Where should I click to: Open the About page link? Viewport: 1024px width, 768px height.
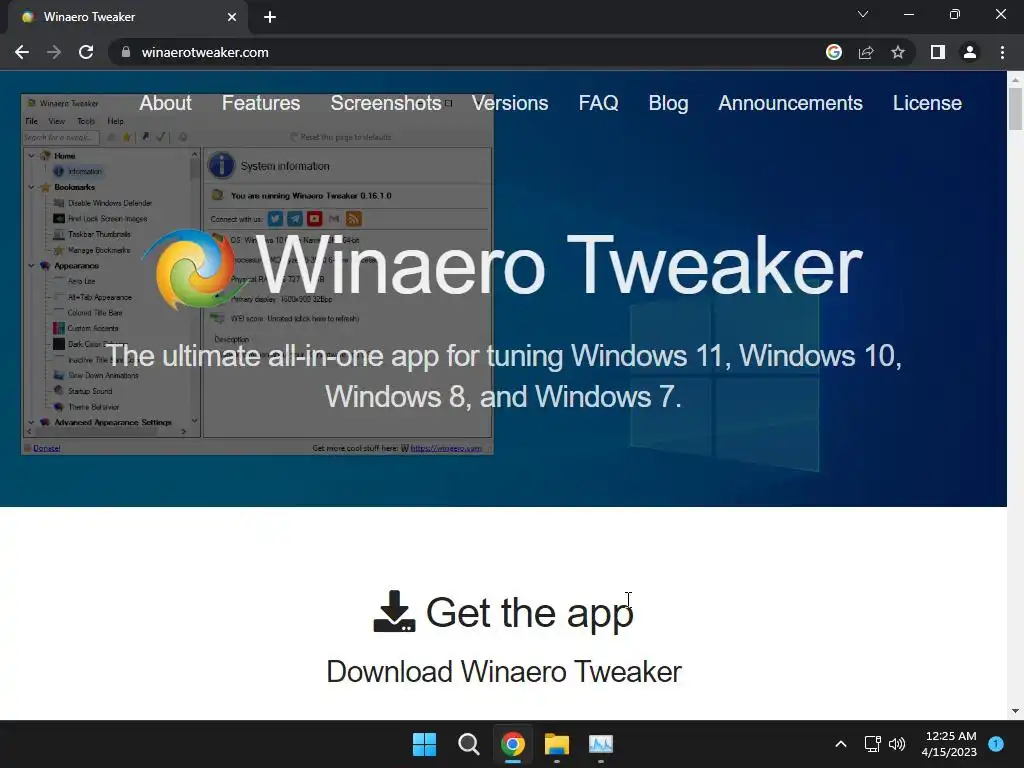pos(165,103)
